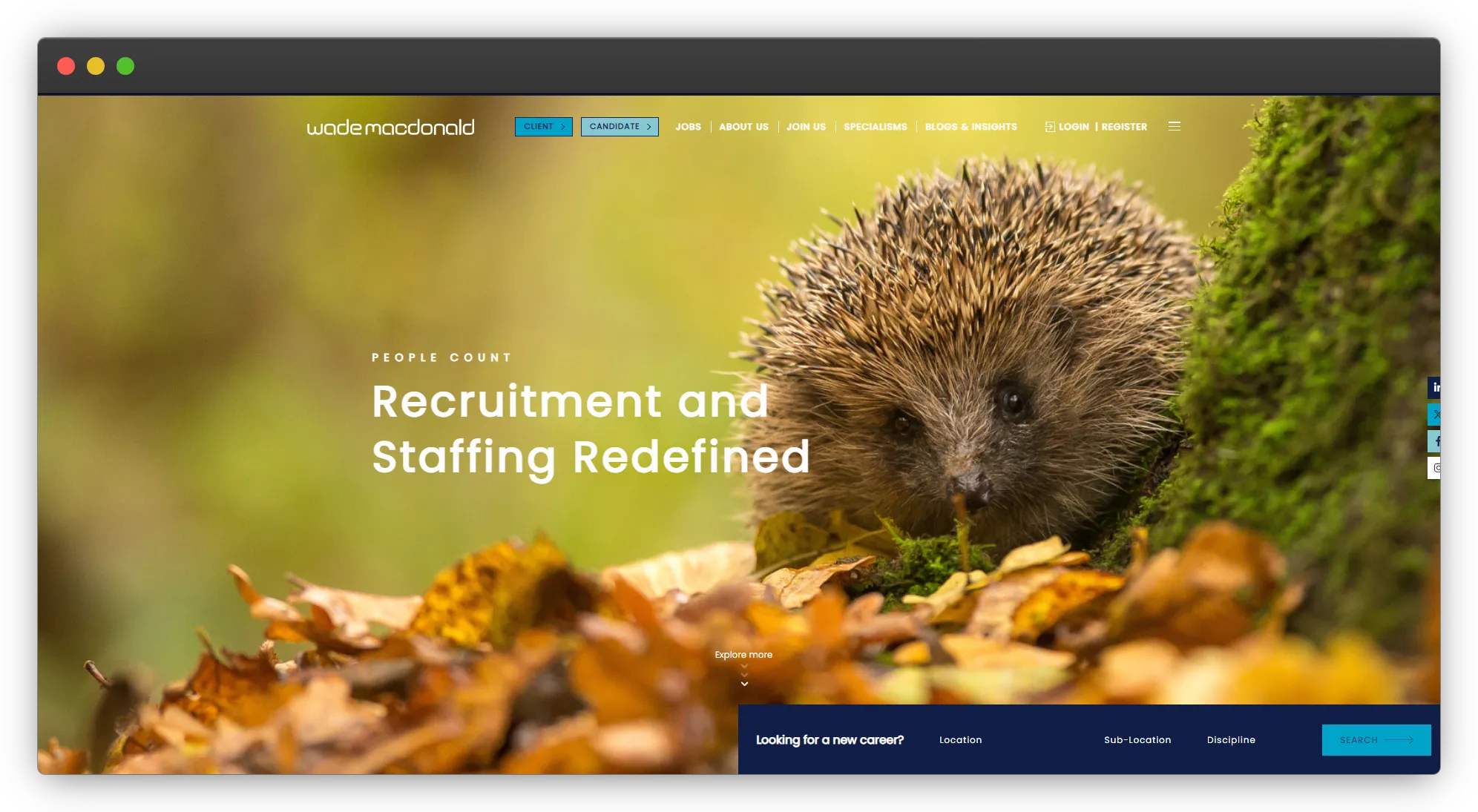Open the Specialisms menu item

(x=875, y=127)
